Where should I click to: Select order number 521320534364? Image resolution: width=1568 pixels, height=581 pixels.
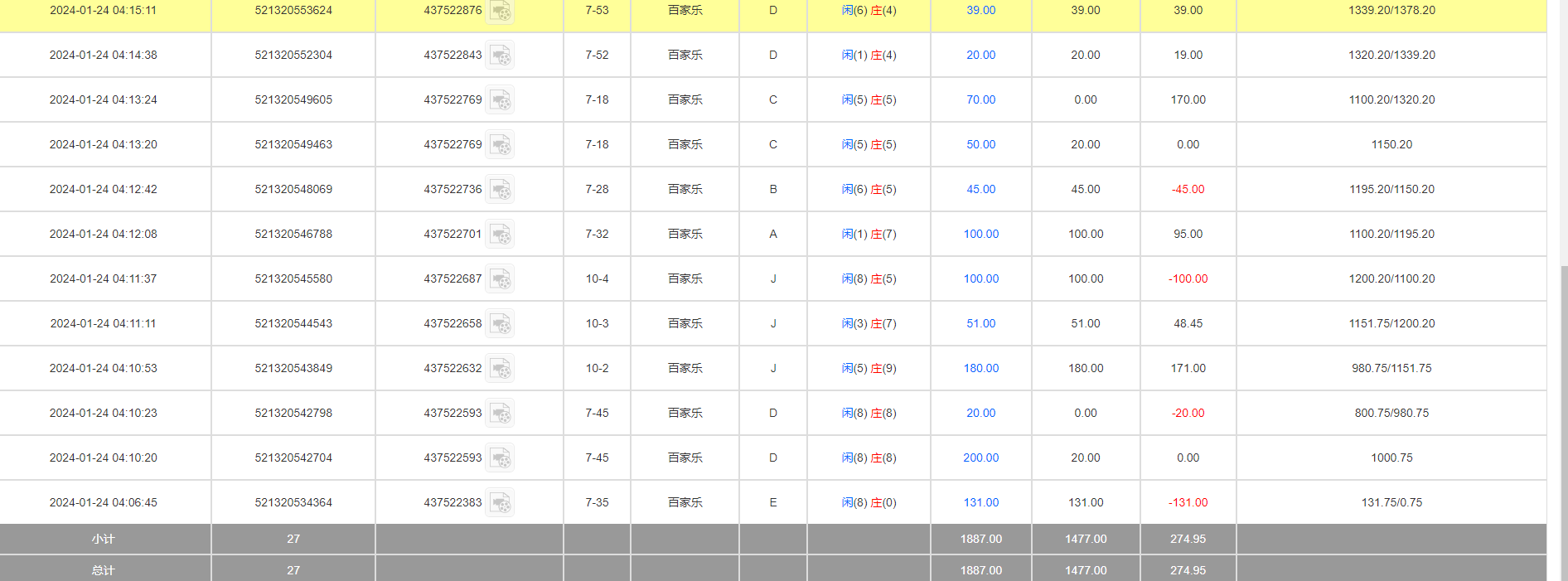coord(293,502)
